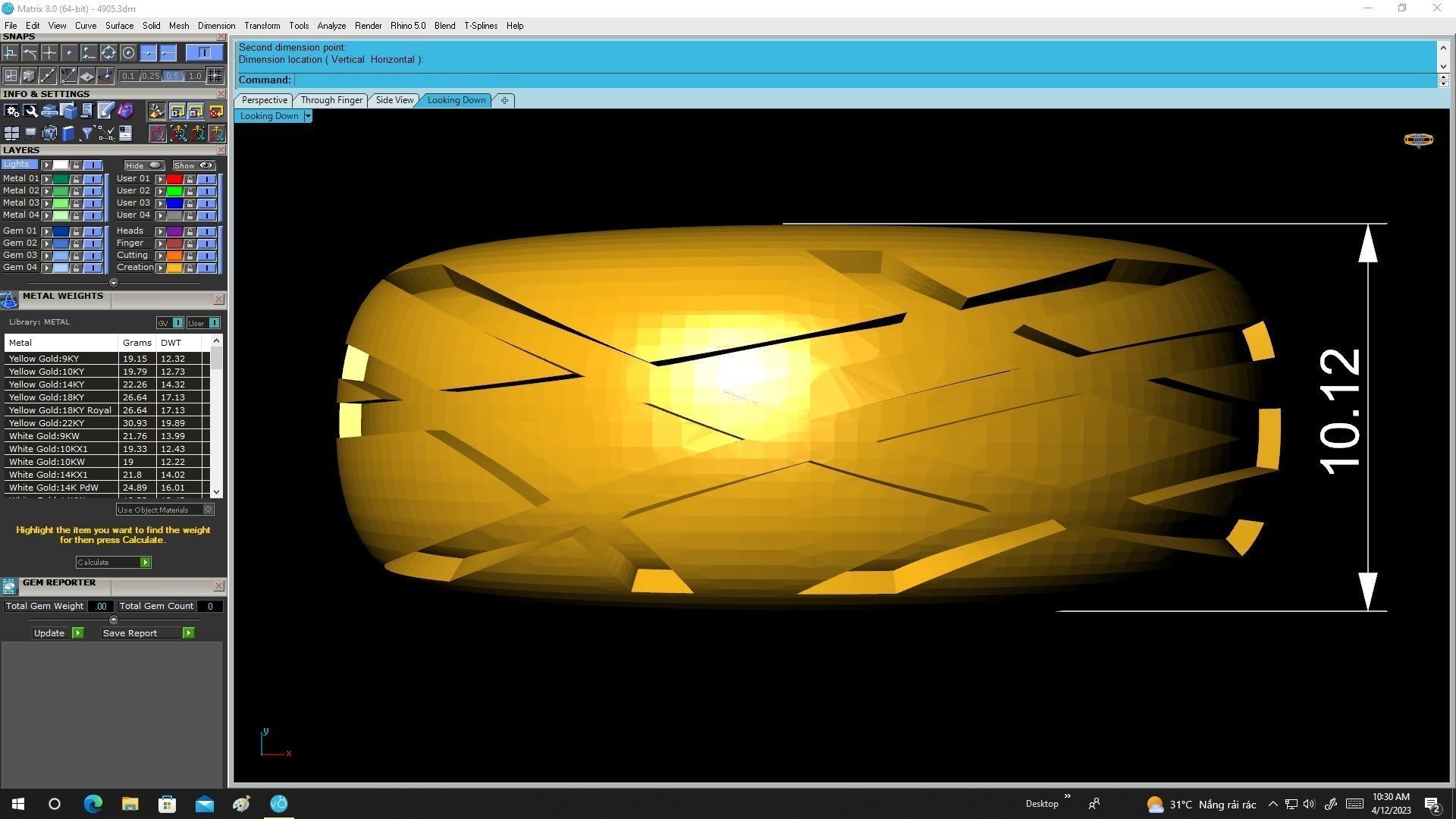Toggle visibility switch of User 01 layer

[x=206, y=179]
